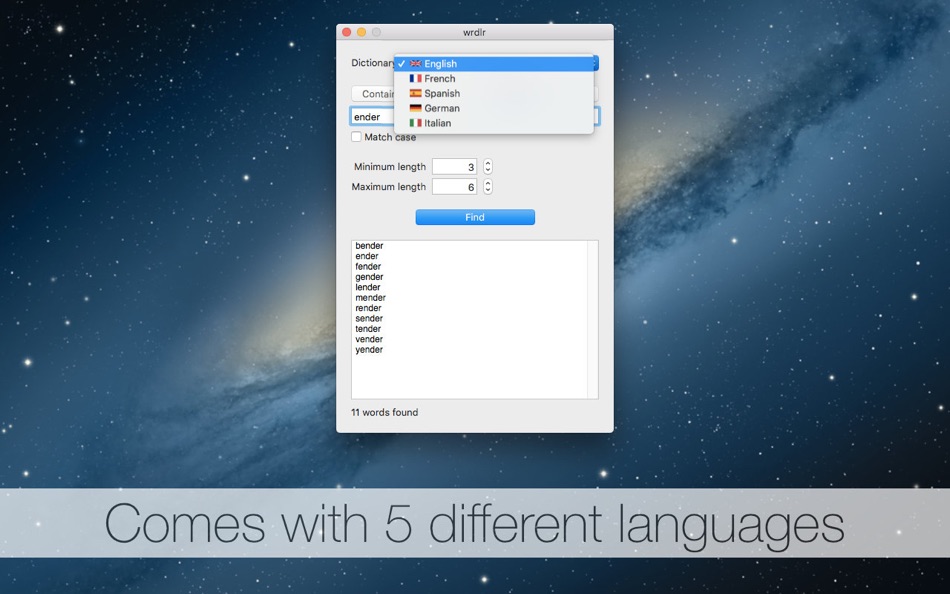Screen dimensions: 950x594
Task: Select 'sender' in results
Action: pyautogui.click(x=369, y=318)
